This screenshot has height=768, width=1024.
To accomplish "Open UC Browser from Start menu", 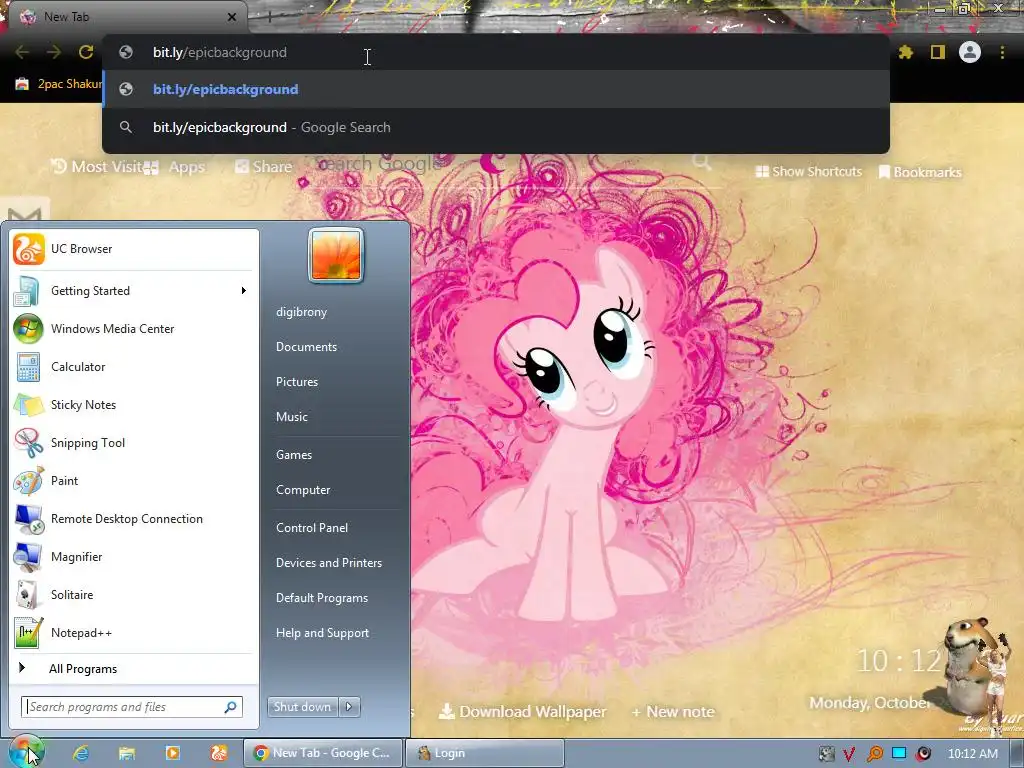I will [x=133, y=249].
